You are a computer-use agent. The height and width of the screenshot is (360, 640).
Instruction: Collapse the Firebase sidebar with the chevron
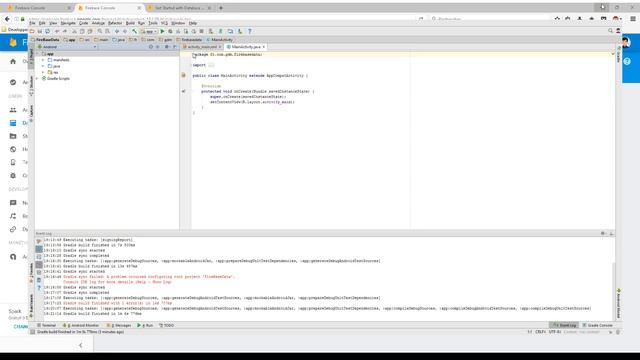coord(80,345)
